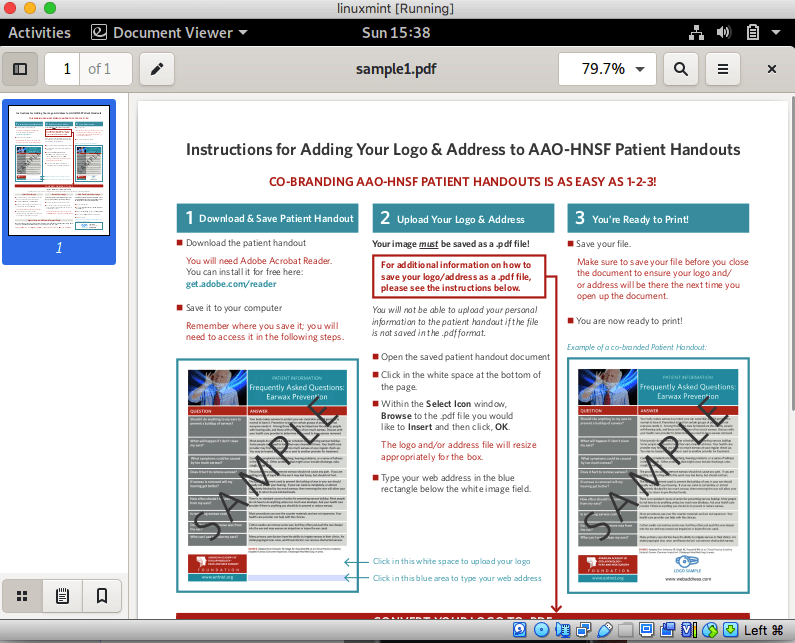Click the VirtualBox CPU virtualization icon
Viewport: 795px width, 643px height.
689,630
